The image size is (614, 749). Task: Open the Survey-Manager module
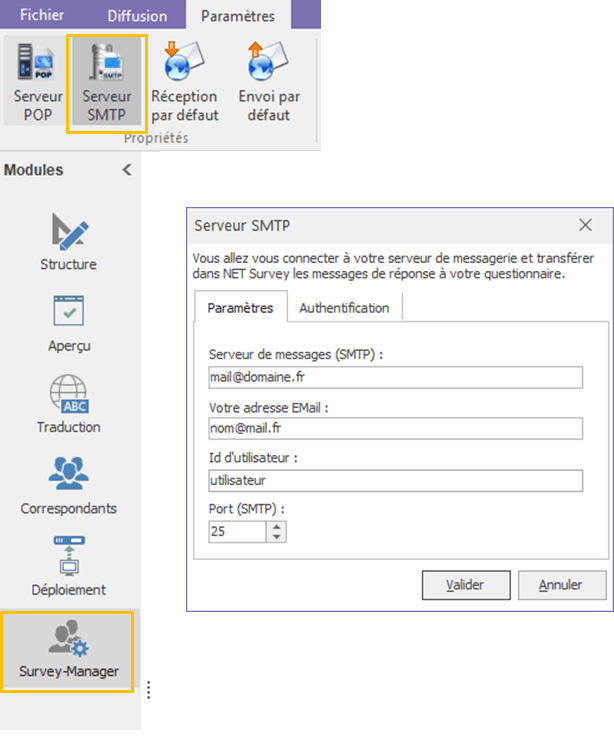68,651
